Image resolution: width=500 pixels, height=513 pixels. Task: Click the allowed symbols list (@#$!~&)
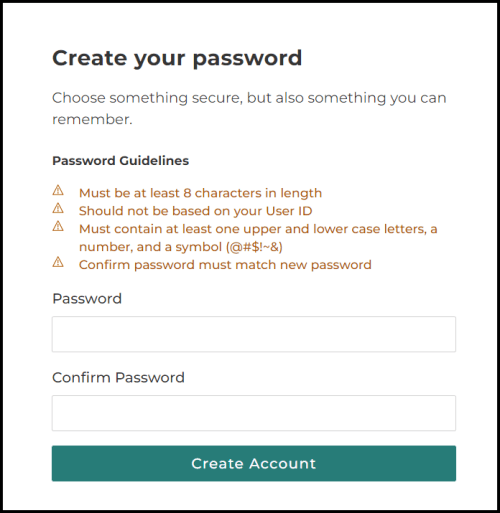254,247
